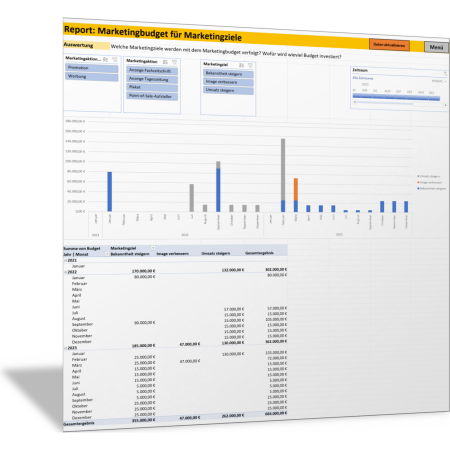Enable multi-select in the Marketingziel slicer
Image resolution: width=450 pixels, height=450 pixels.
pos(241,65)
